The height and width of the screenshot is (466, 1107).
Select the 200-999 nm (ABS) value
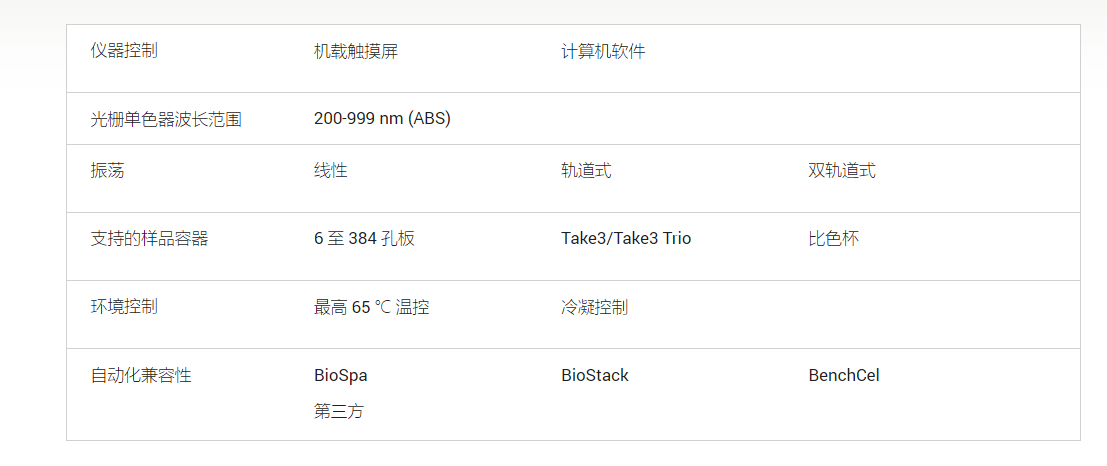coord(382,119)
